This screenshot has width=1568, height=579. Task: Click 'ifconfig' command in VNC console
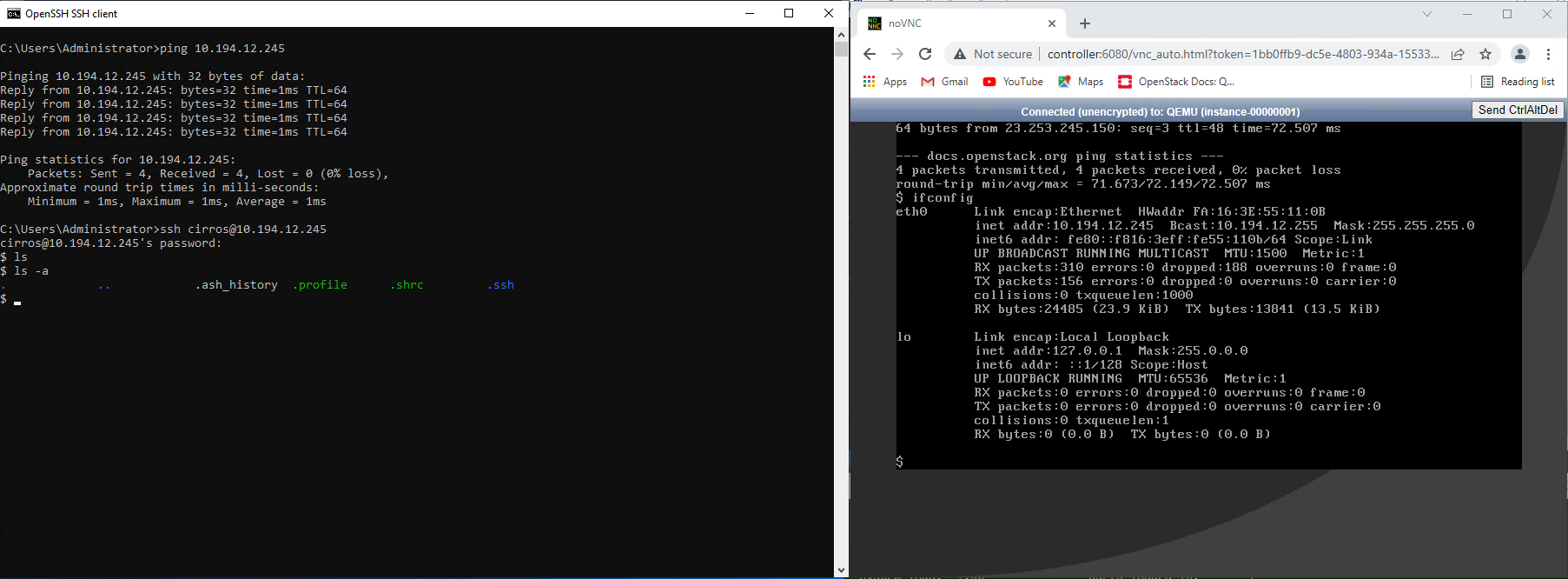pyautogui.click(x=943, y=198)
